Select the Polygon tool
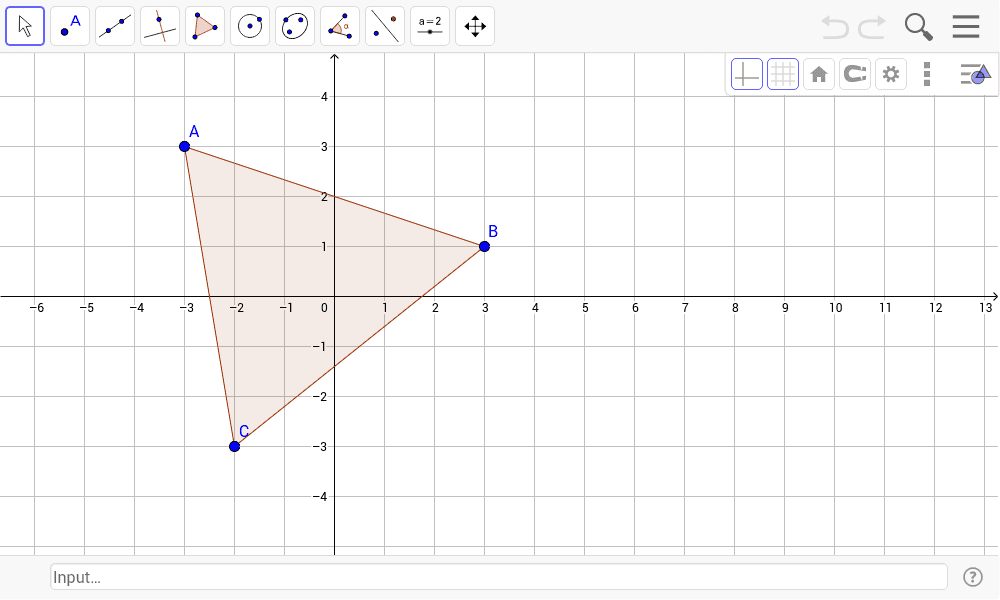1000x600 pixels. coord(204,25)
